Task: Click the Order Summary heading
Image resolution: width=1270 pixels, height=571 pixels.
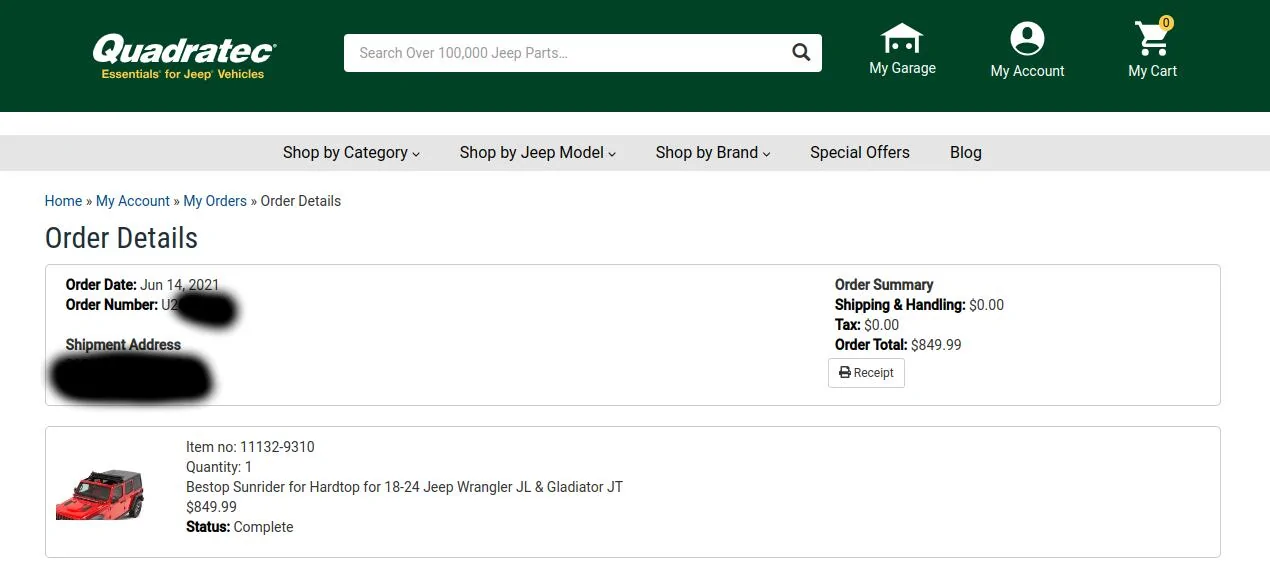Action: tap(884, 285)
